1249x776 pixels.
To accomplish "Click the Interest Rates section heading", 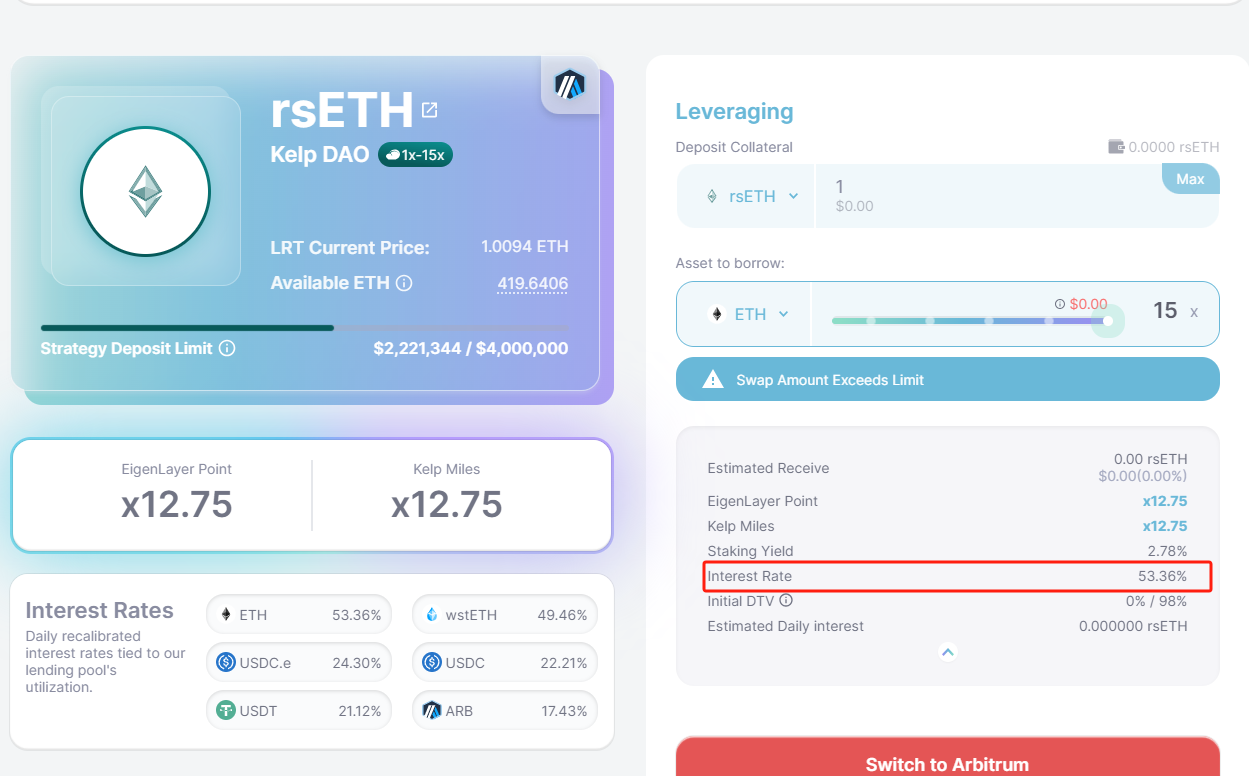I will 99,611.
